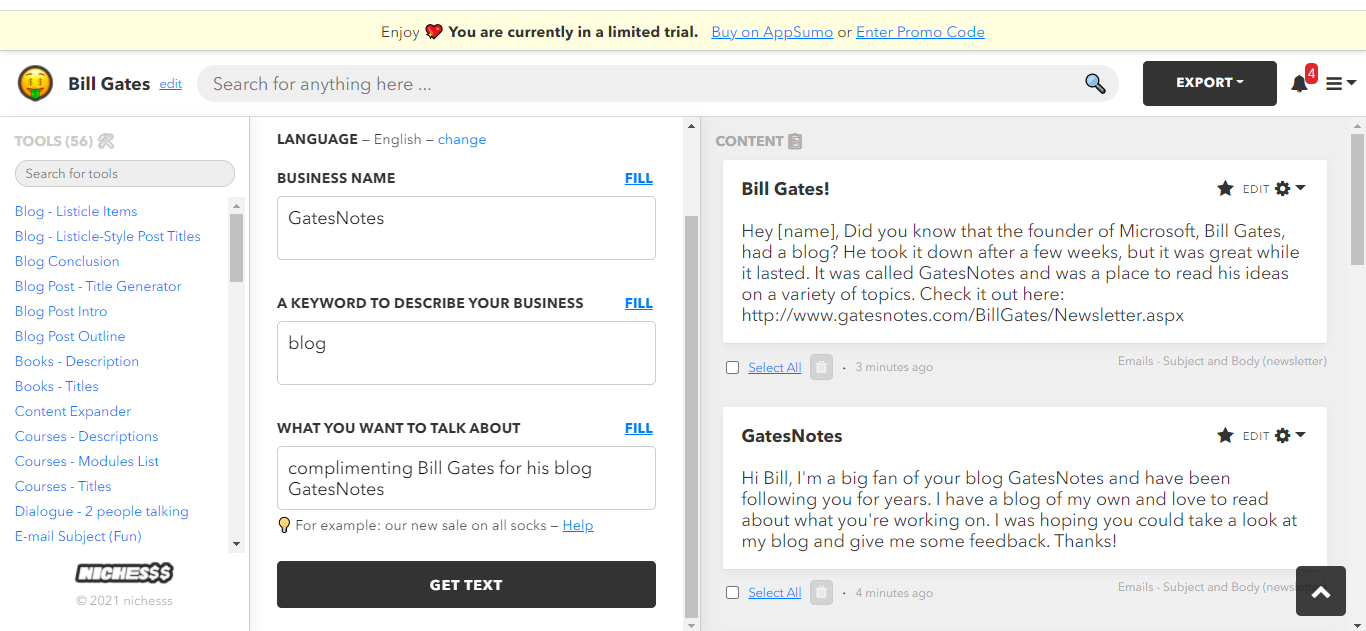Open the hamburger main menu

[x=1340, y=84]
